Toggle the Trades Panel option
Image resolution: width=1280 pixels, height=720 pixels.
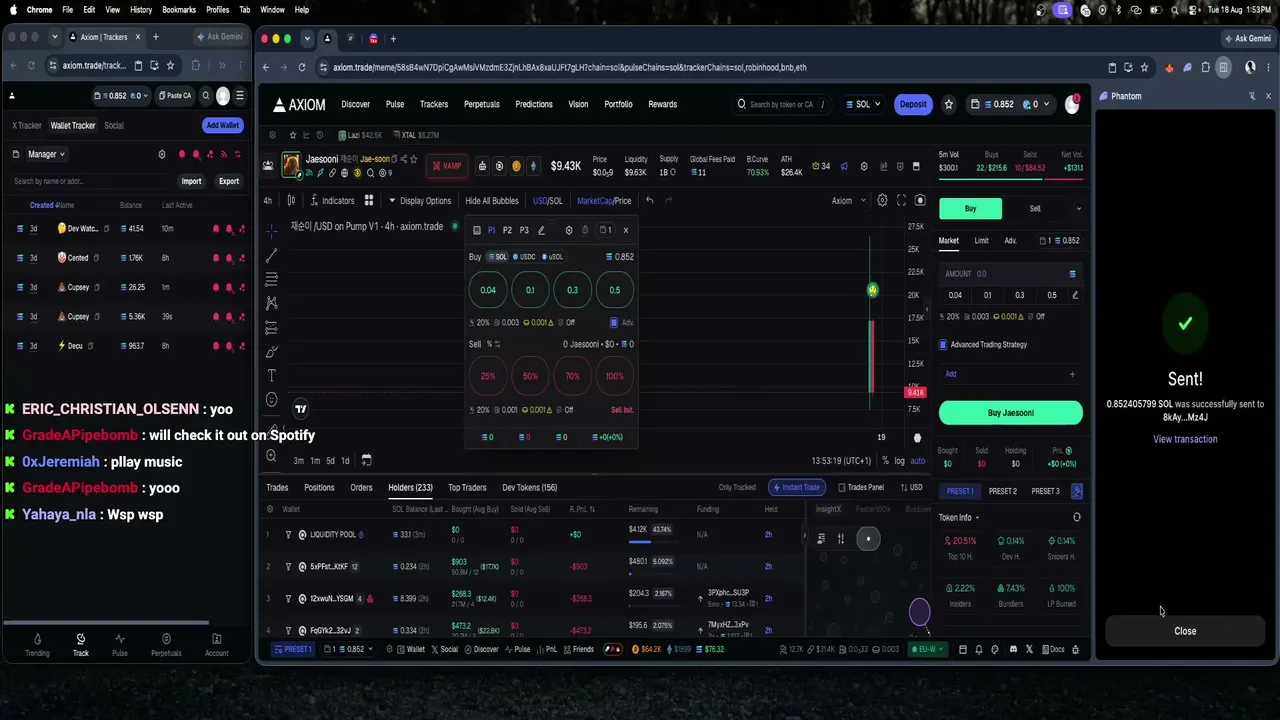[860, 487]
